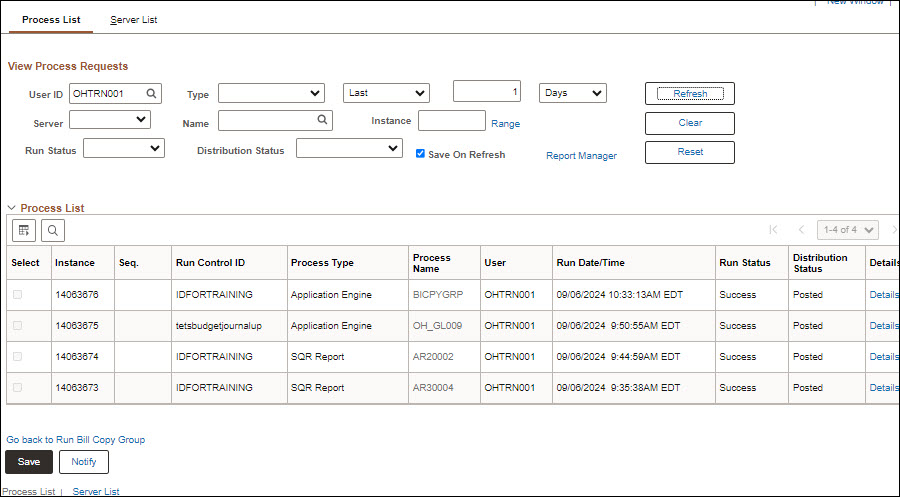Open the Report Manager link
The width and height of the screenshot is (900, 497).
click(581, 156)
